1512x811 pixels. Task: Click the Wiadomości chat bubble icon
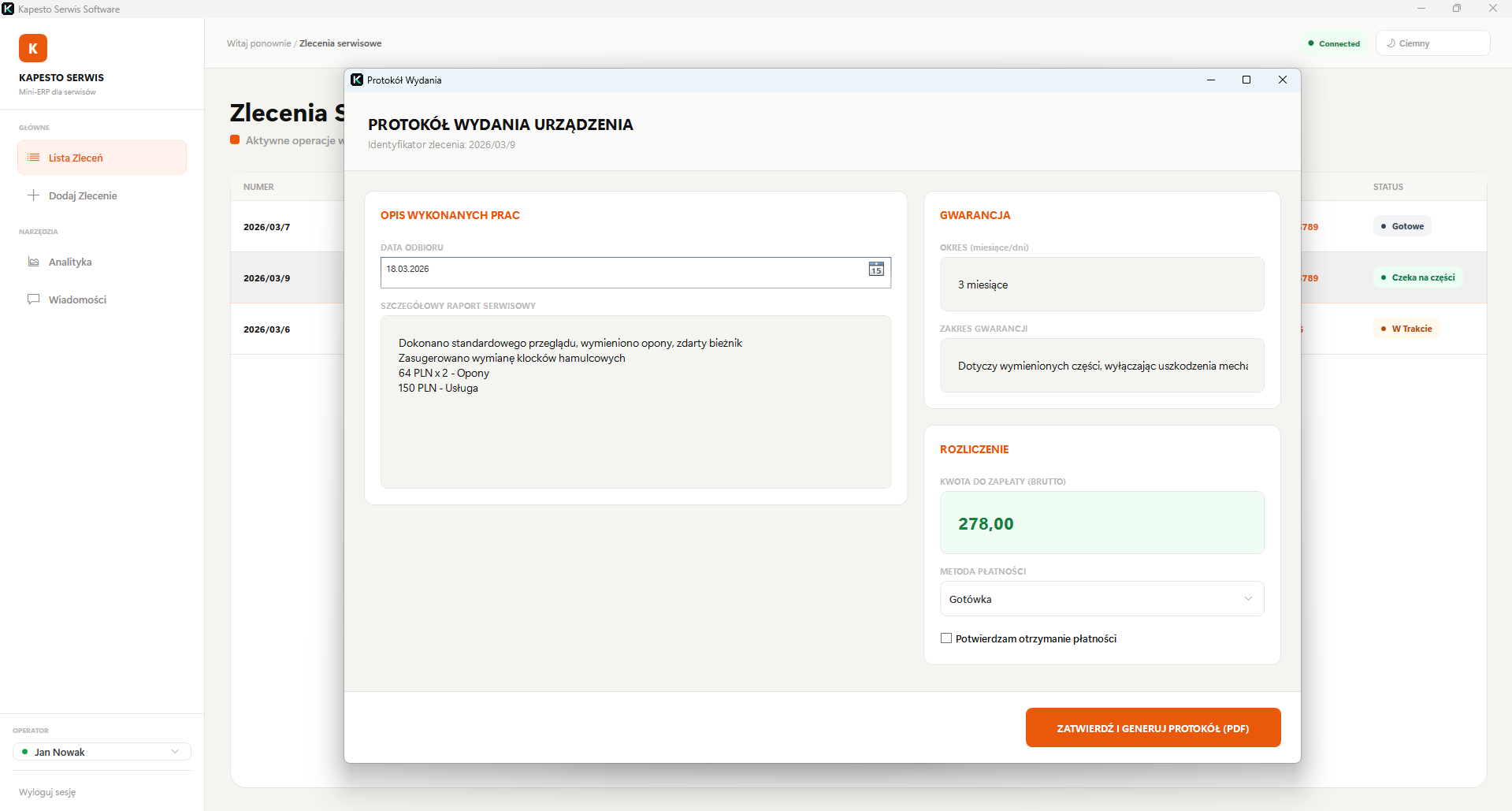pos(34,299)
